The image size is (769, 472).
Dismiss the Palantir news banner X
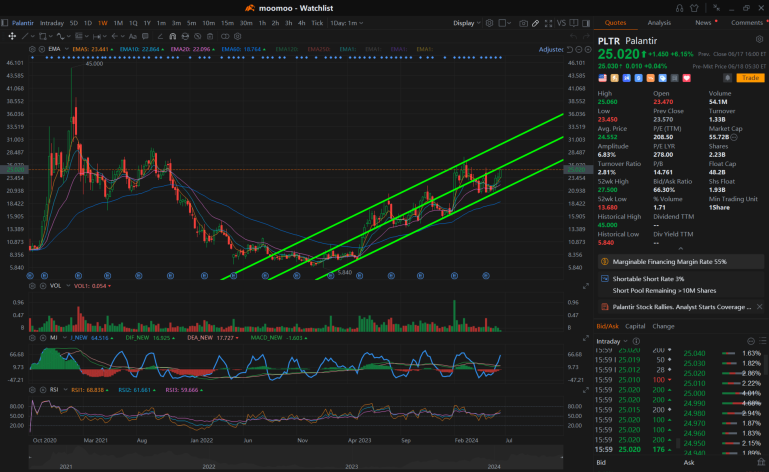coord(759,307)
